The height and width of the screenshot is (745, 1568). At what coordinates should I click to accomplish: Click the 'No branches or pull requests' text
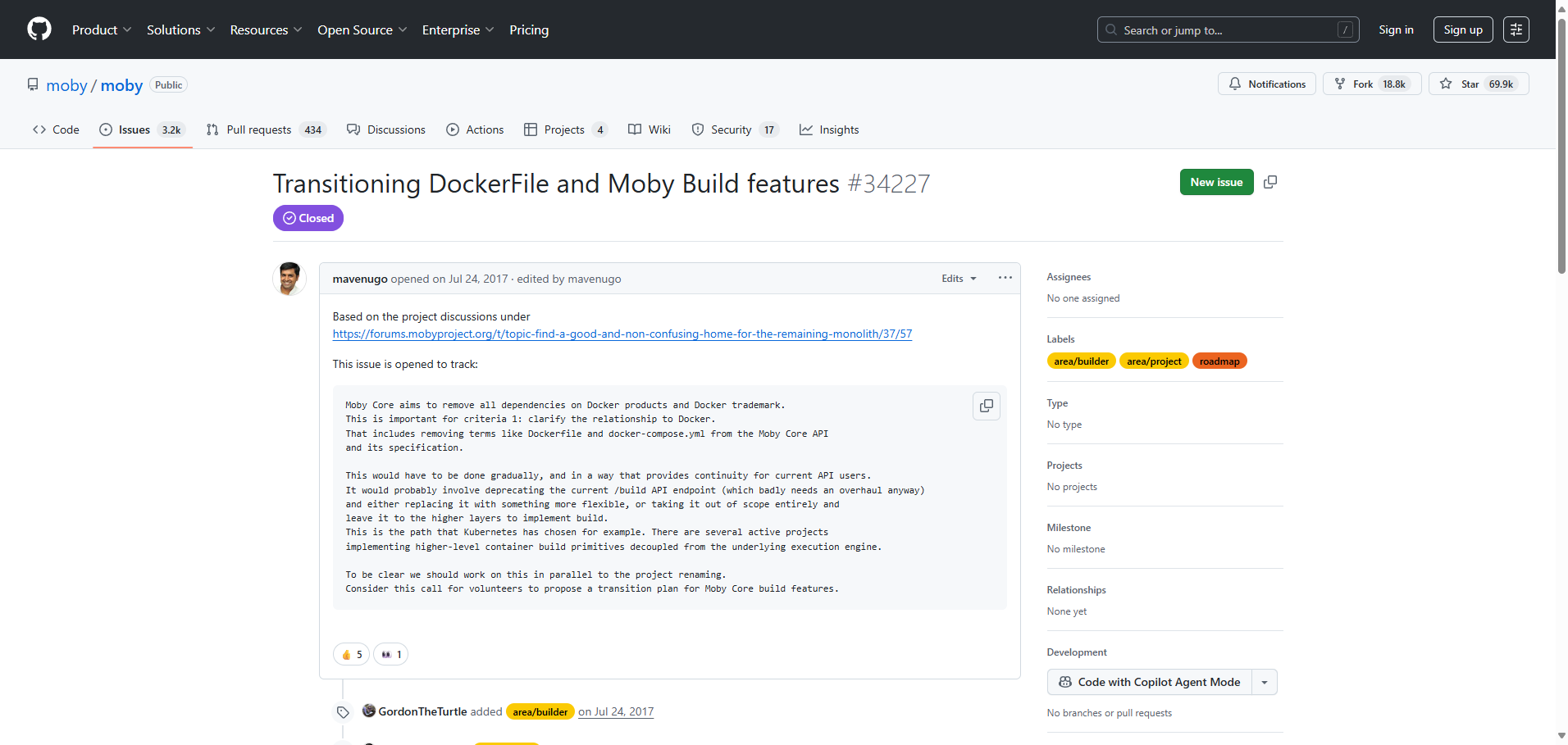pyautogui.click(x=1109, y=713)
